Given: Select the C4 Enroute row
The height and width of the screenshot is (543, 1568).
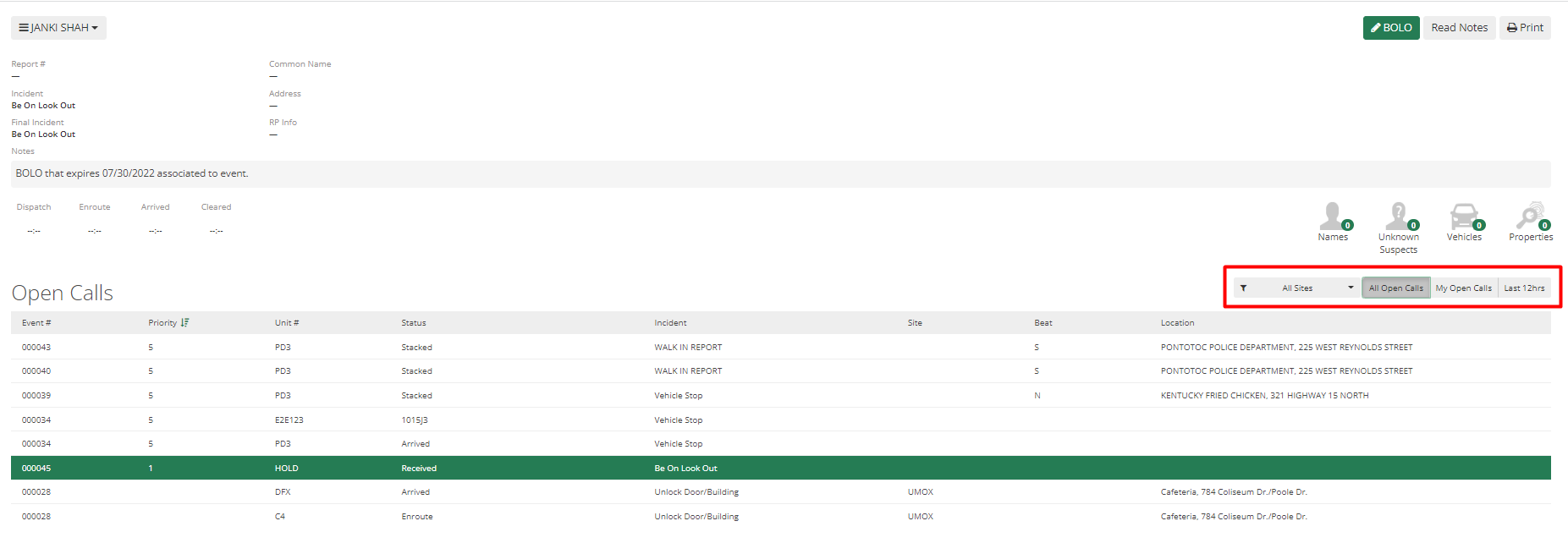Looking at the screenshot, I should pyautogui.click(x=781, y=517).
